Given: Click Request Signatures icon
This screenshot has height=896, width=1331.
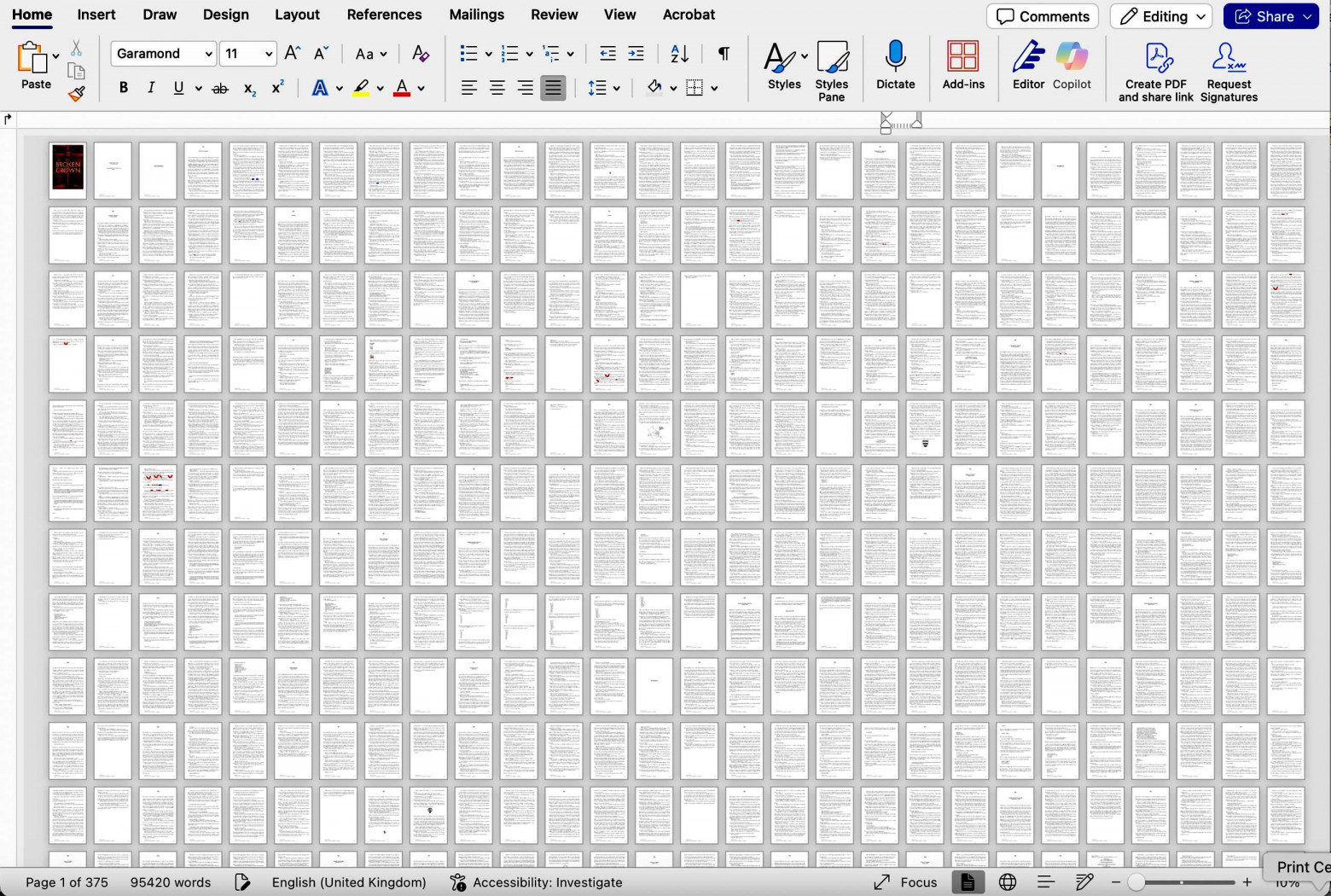Looking at the screenshot, I should pos(1229,72).
